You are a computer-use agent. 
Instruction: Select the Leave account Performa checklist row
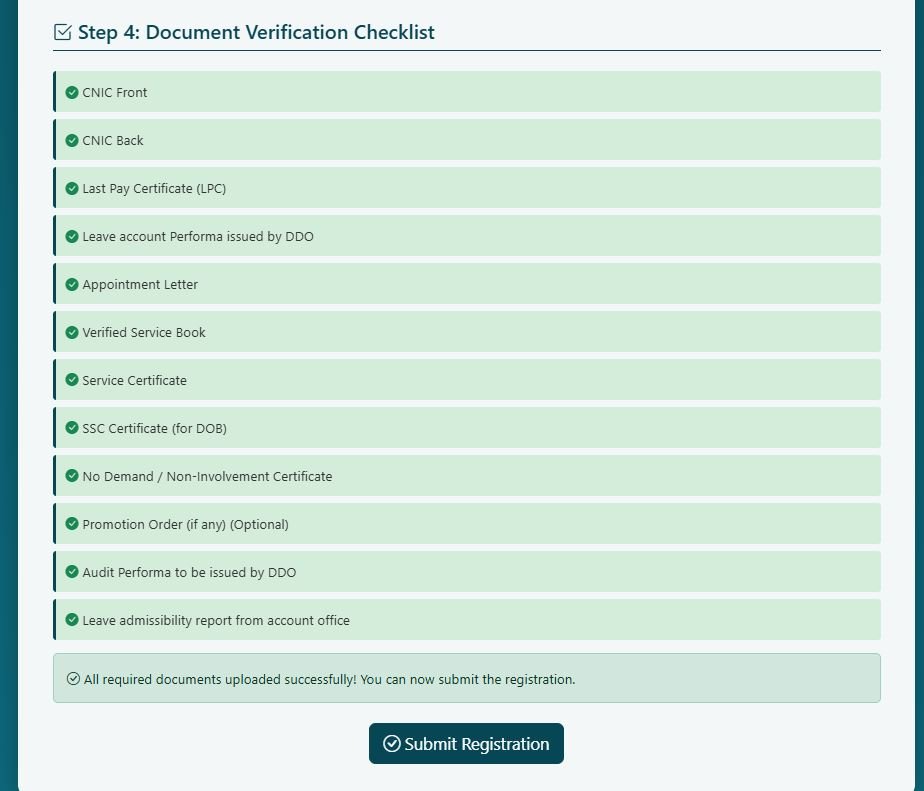467,236
